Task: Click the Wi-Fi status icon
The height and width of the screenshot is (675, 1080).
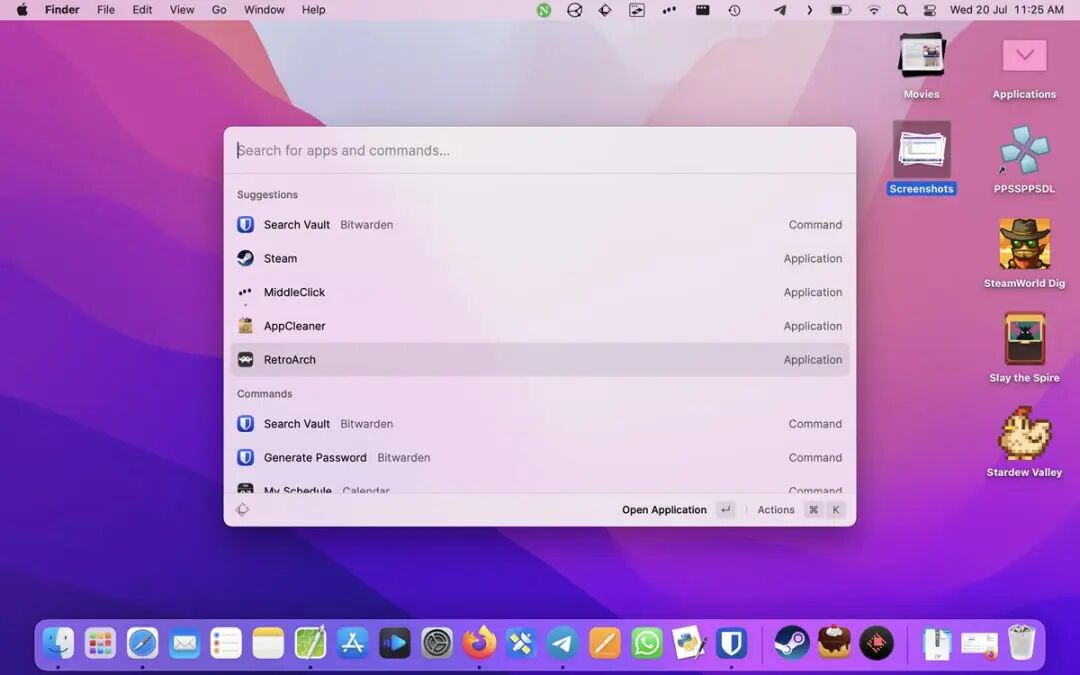Action: tap(874, 10)
